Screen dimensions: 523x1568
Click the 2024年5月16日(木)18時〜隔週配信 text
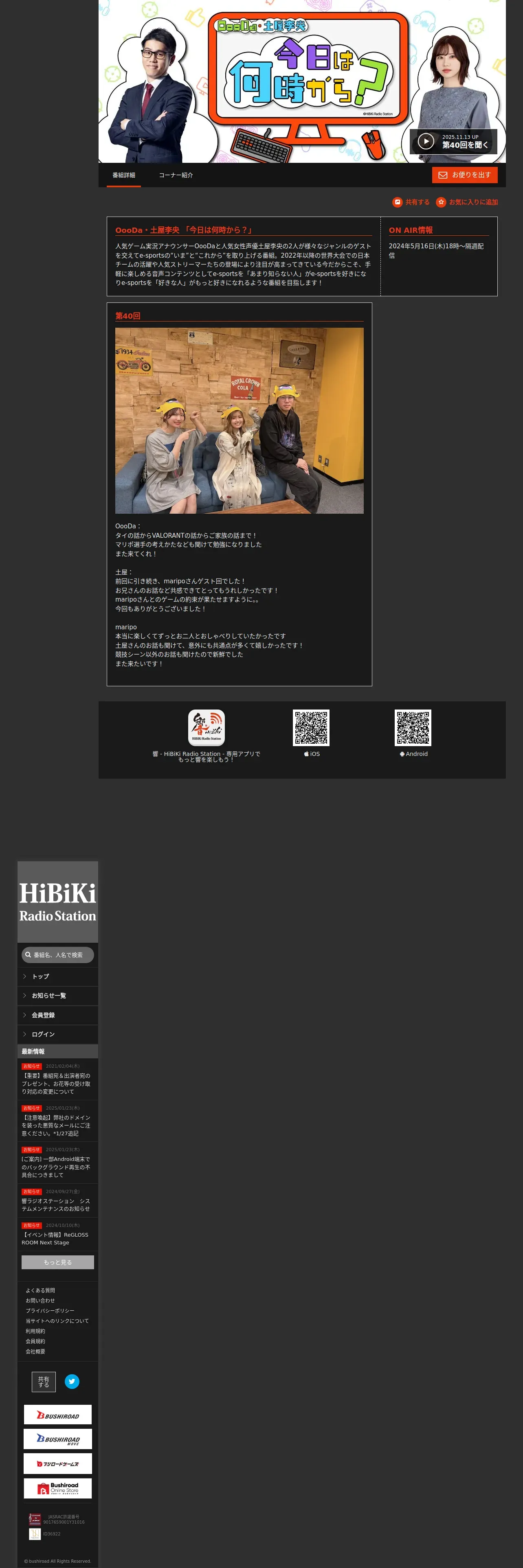click(x=437, y=251)
